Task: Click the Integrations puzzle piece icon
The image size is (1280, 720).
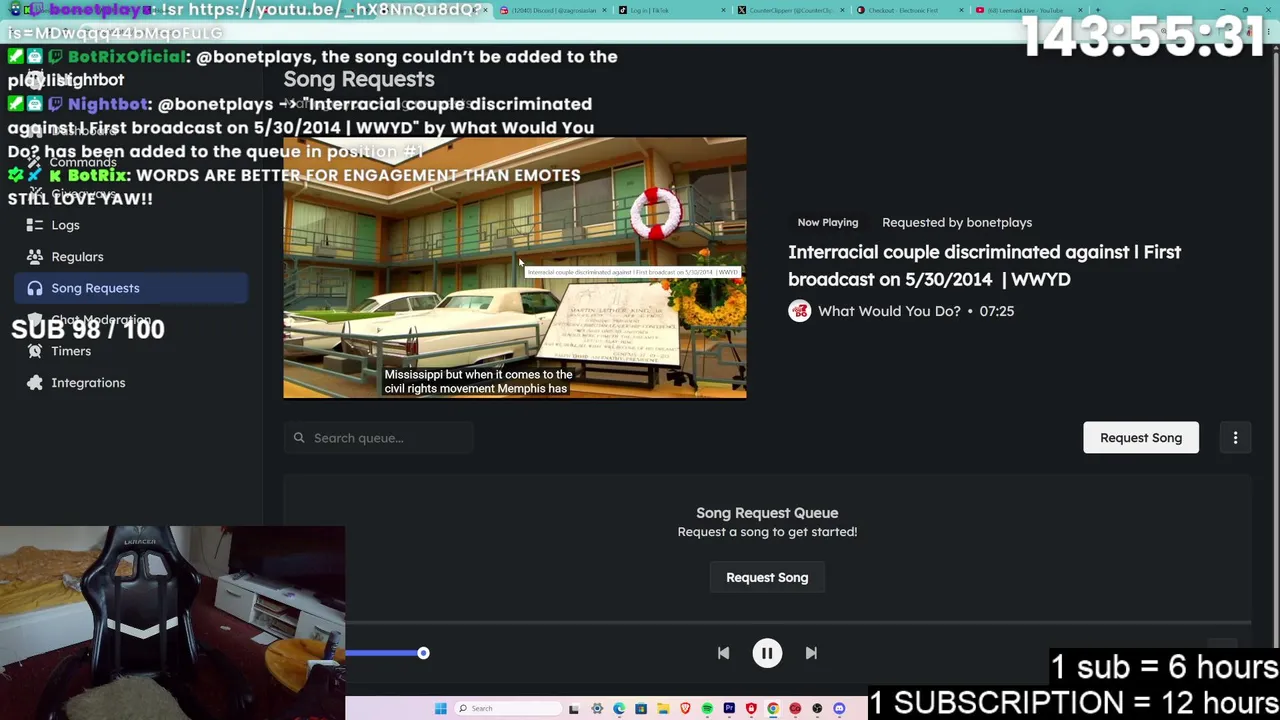Action: (35, 383)
